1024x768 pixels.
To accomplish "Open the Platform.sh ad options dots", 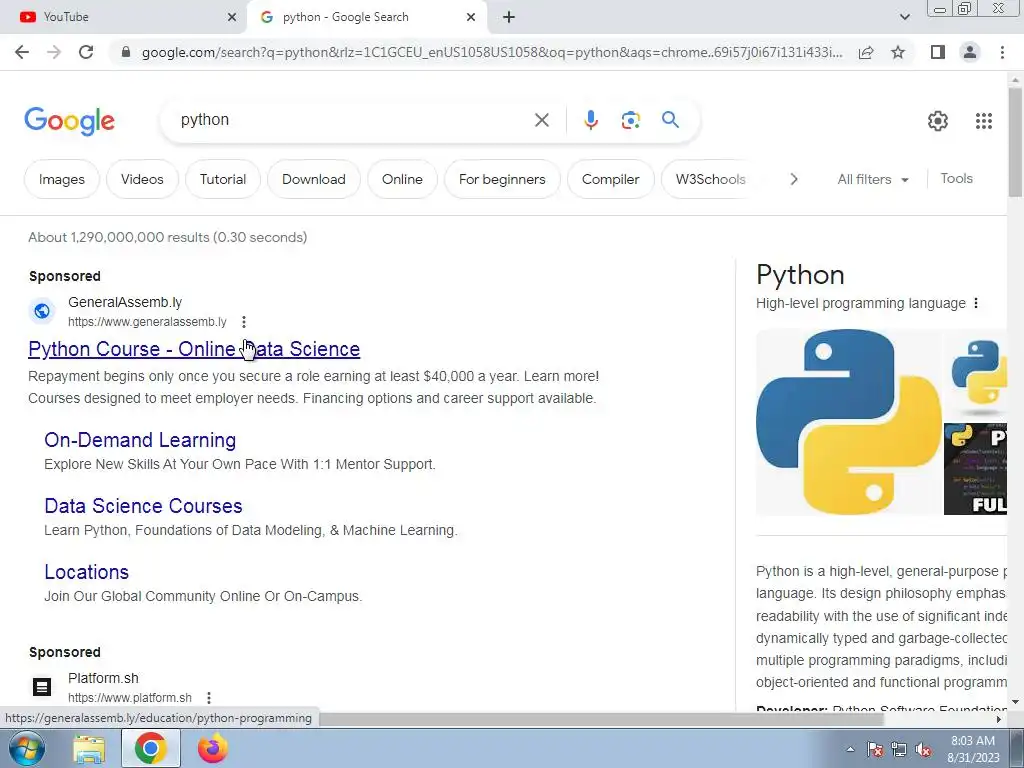I will point(209,698).
